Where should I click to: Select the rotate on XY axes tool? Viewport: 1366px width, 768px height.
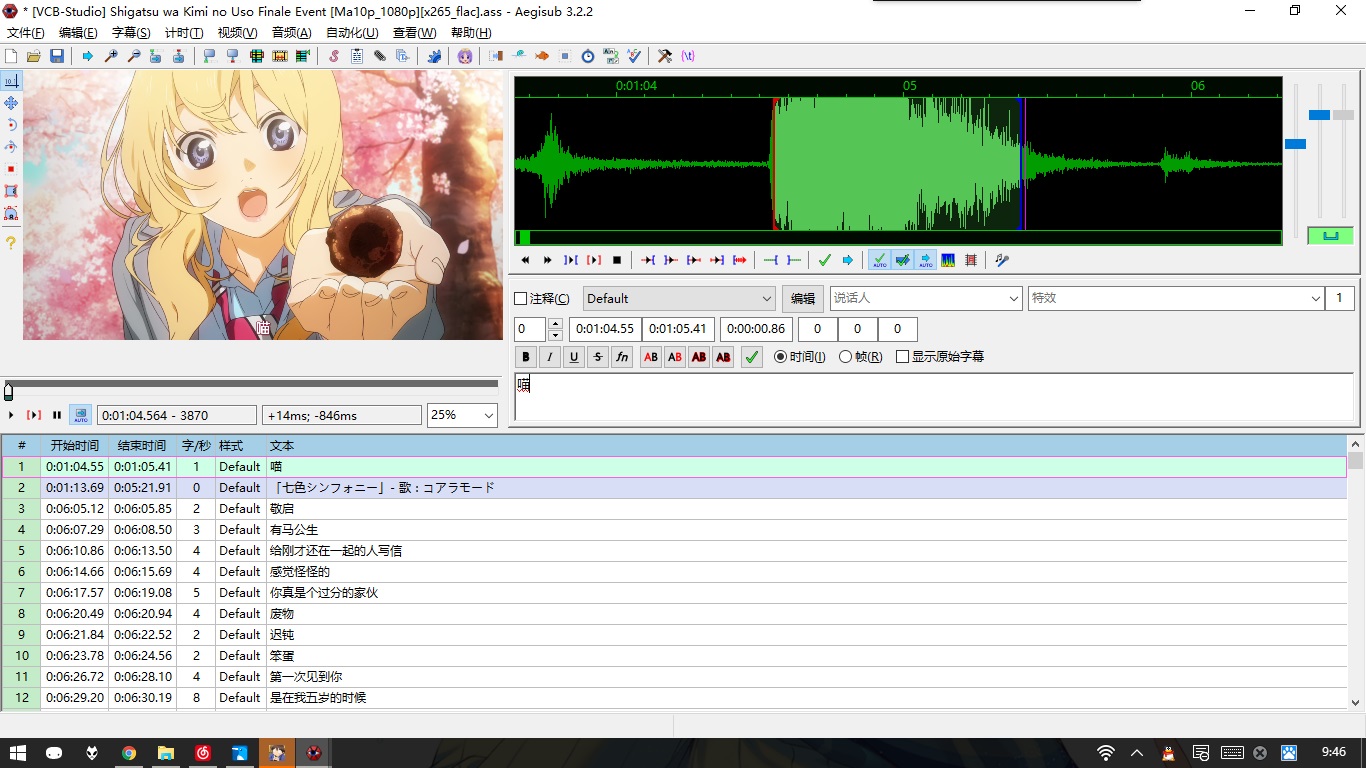pos(11,147)
